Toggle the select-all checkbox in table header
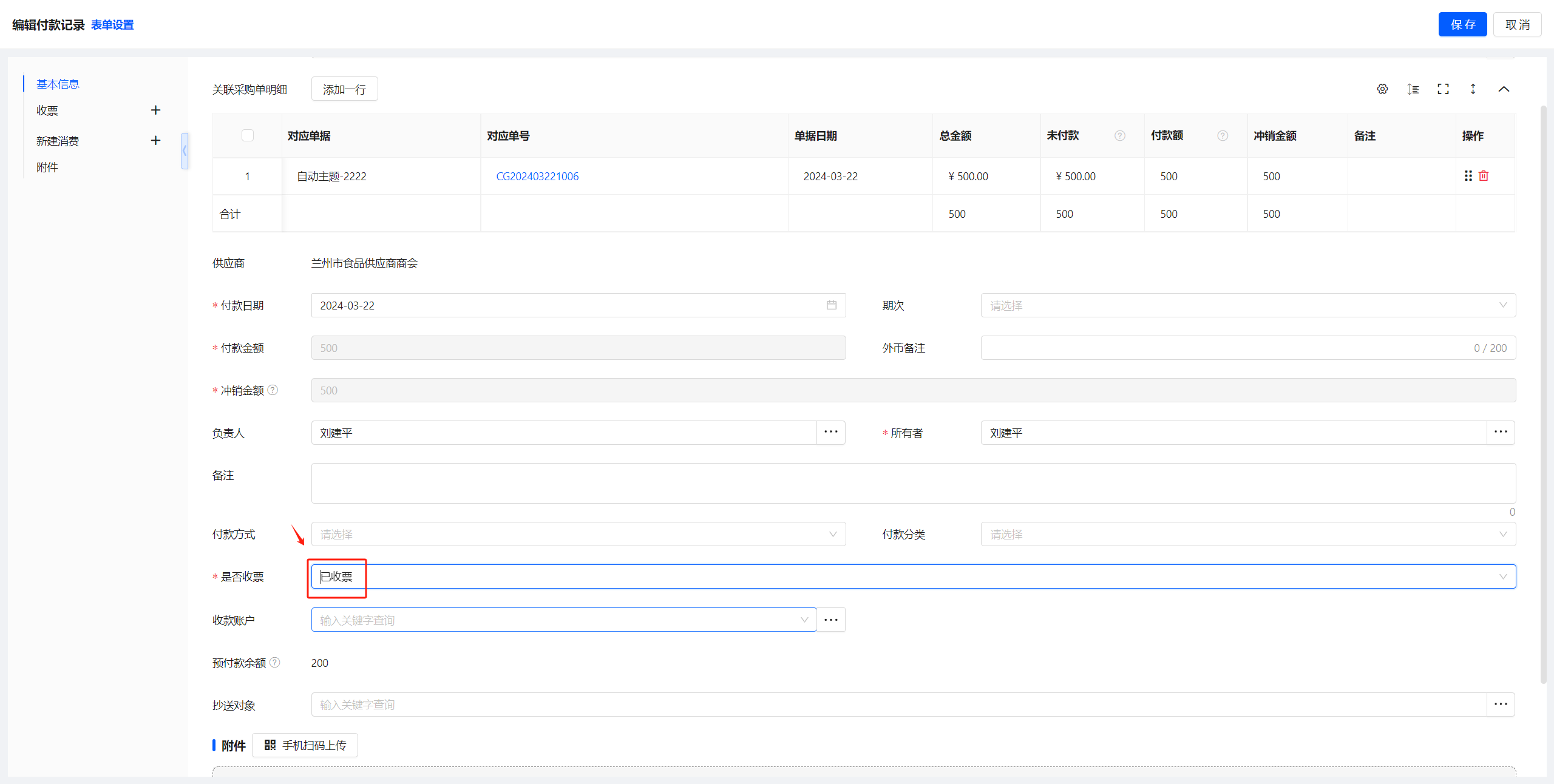Viewport: 1554px width, 784px height. [x=248, y=135]
